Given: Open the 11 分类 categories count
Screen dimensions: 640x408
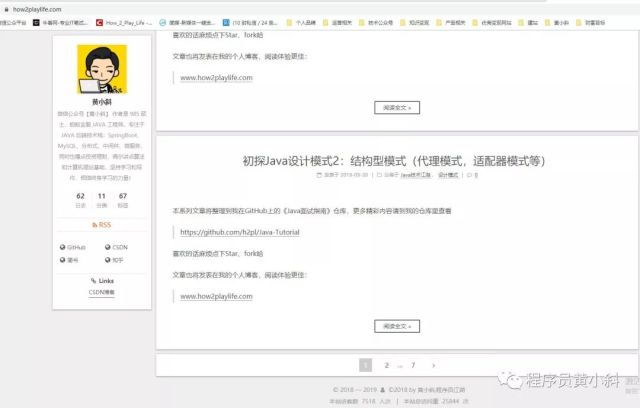Looking at the screenshot, I should point(102,200).
